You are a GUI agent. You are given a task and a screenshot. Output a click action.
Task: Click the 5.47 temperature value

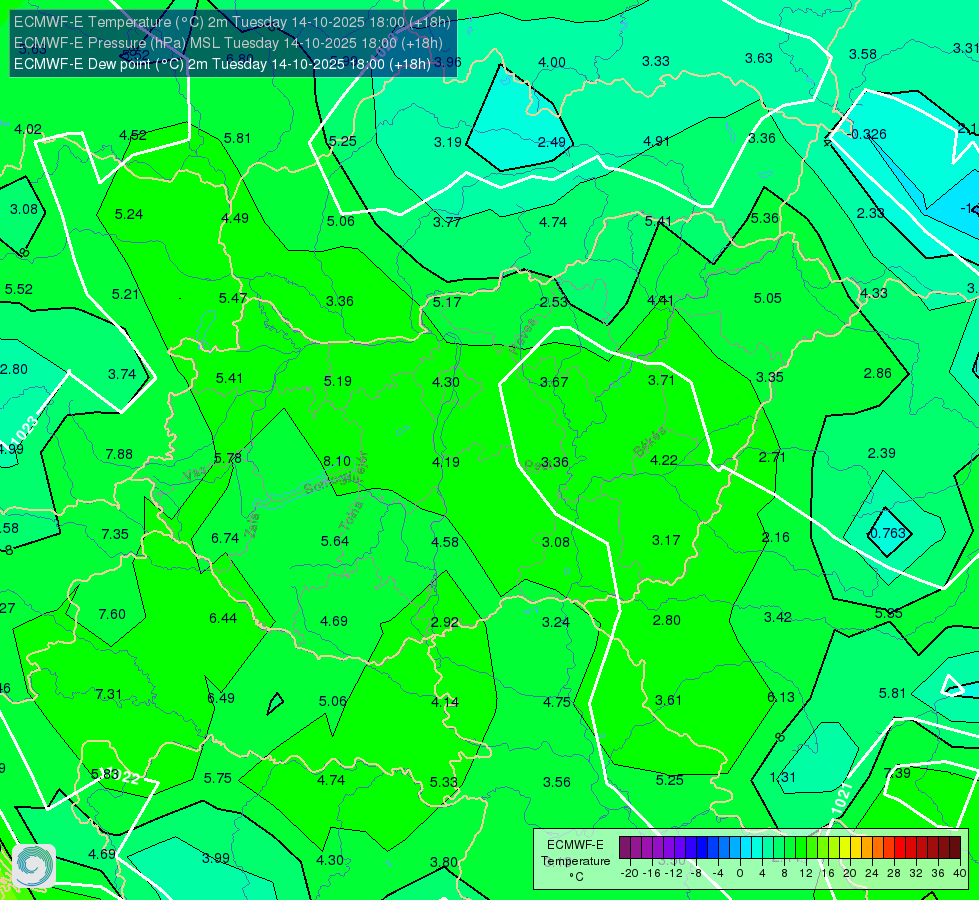232,298
